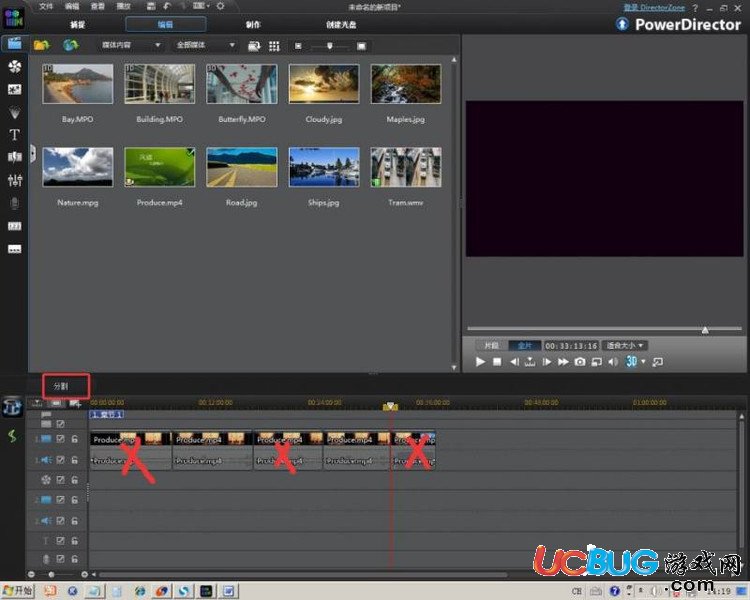Disable audio track 1 checkbox

60,460
